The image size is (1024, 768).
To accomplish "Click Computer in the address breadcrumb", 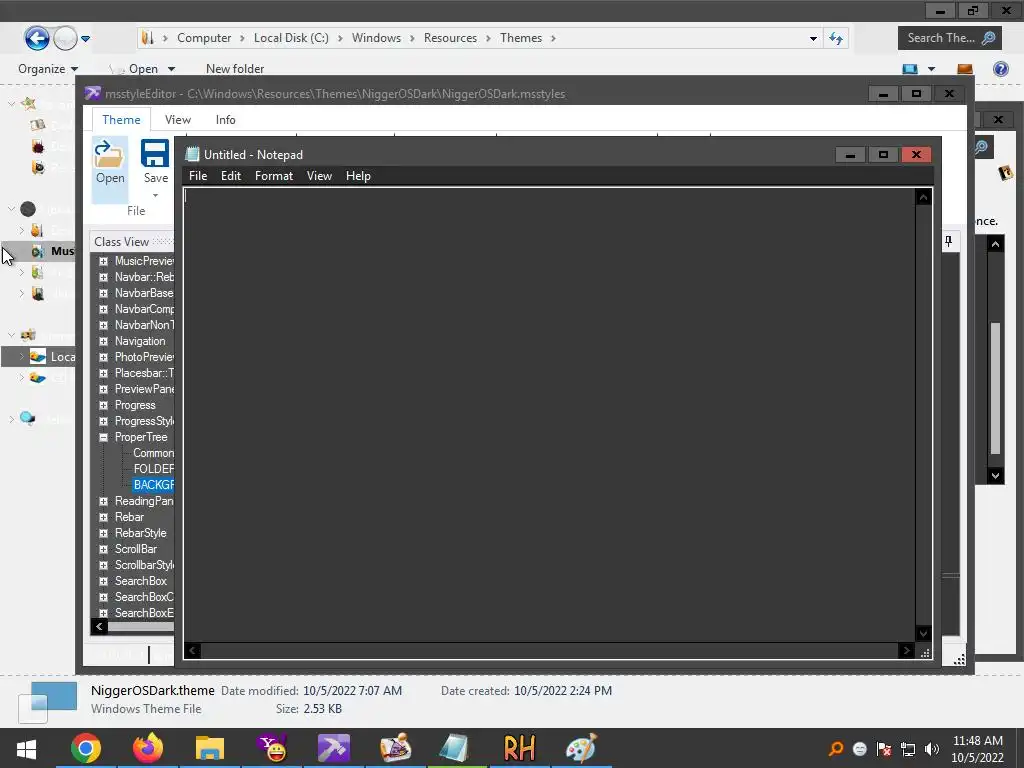I will click(x=204, y=38).
